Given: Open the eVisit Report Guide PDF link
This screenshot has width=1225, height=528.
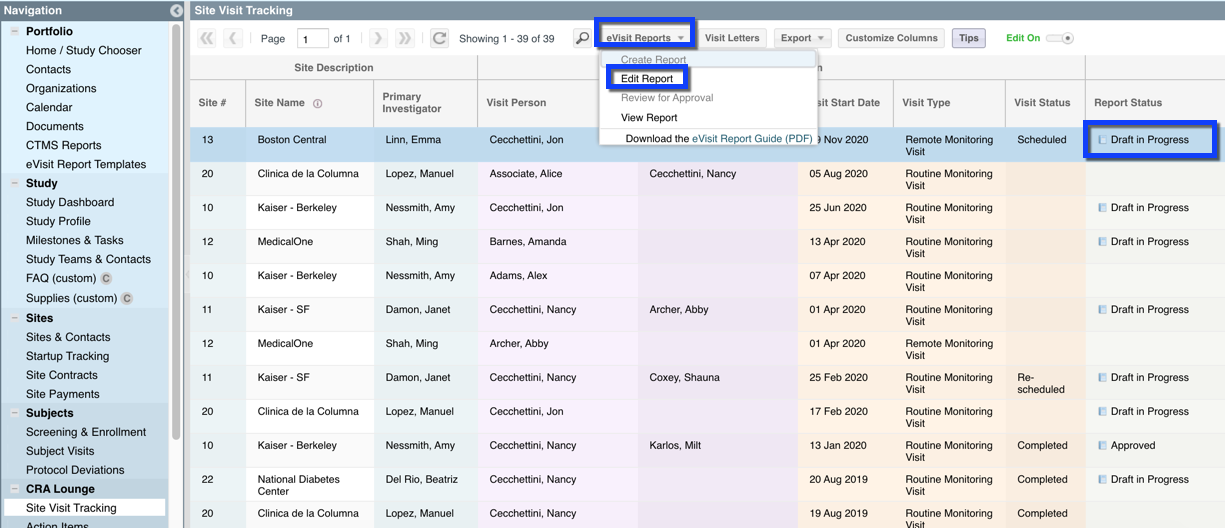Looking at the screenshot, I should (x=751, y=139).
